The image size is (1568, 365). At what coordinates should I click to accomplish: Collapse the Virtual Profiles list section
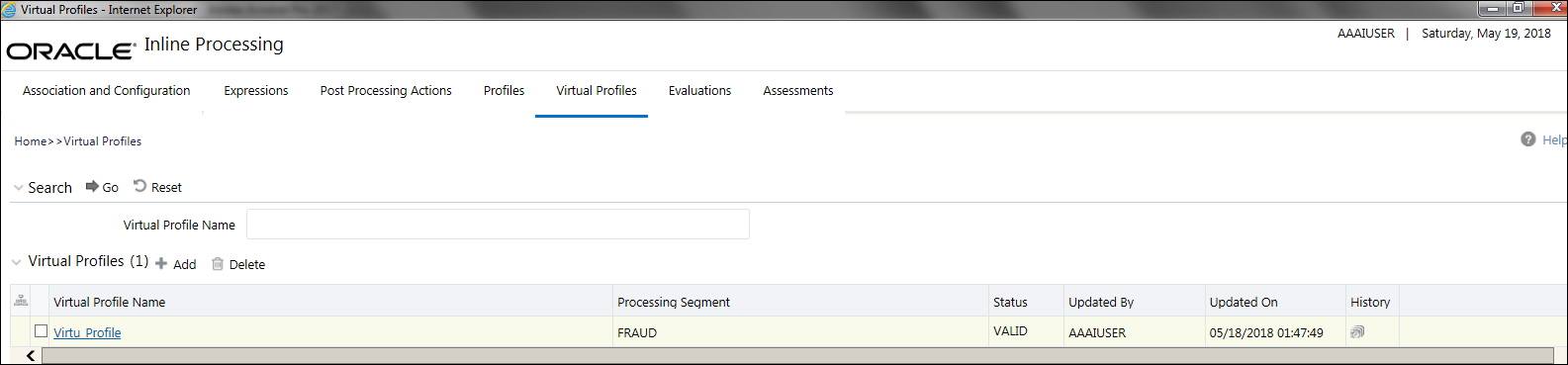tap(16, 262)
